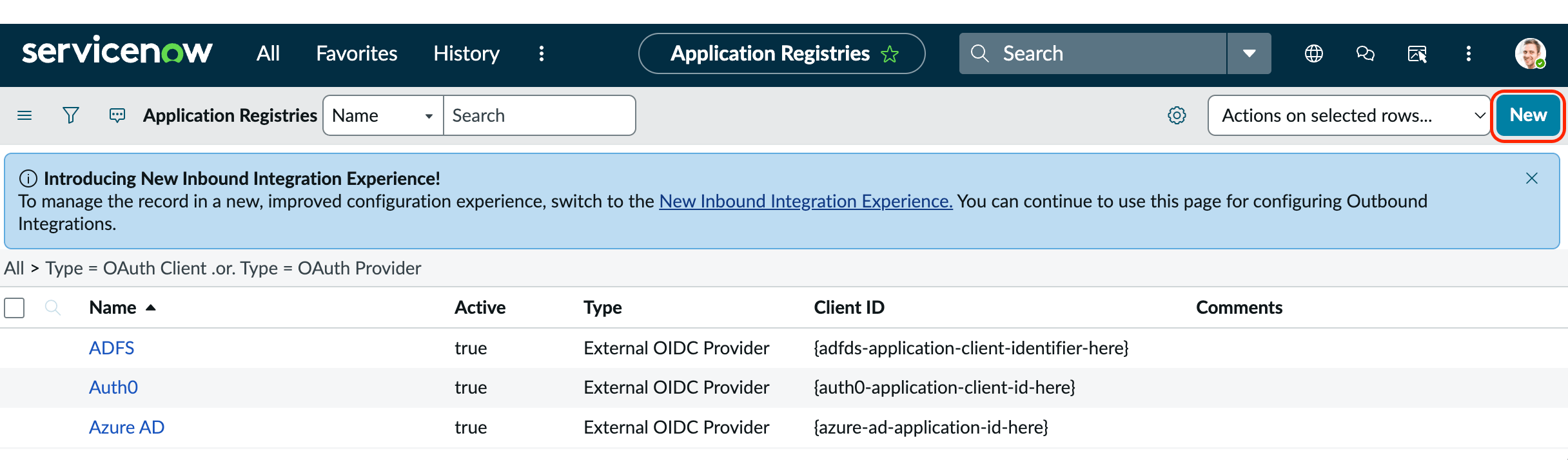The image size is (1568, 460).
Task: Open the user profile avatar
Action: 1530,53
